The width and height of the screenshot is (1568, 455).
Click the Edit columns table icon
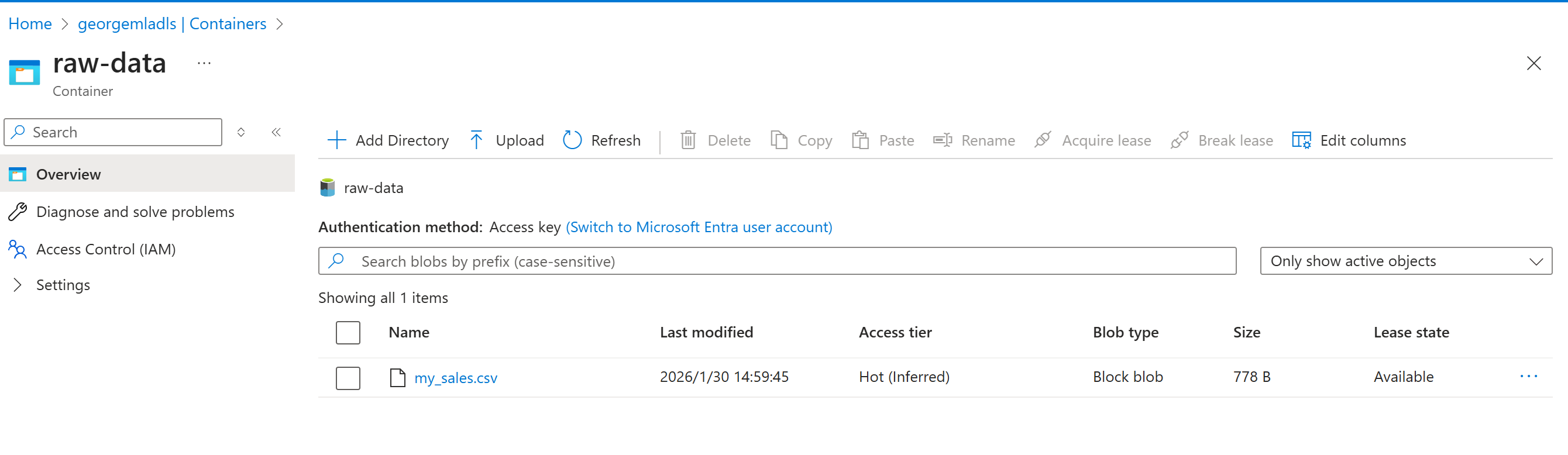pyautogui.click(x=1301, y=140)
